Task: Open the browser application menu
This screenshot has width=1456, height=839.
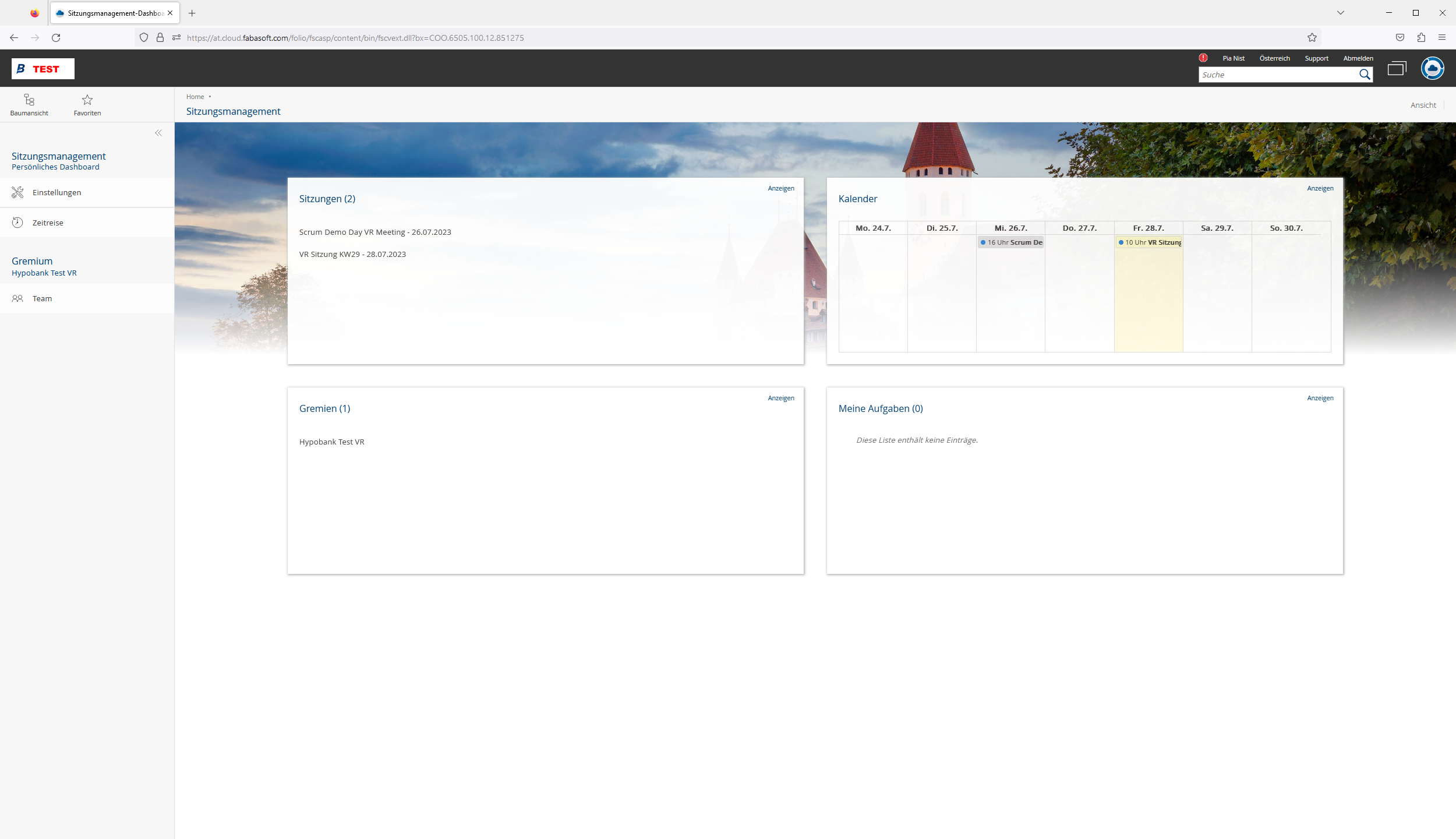Action: point(1443,37)
